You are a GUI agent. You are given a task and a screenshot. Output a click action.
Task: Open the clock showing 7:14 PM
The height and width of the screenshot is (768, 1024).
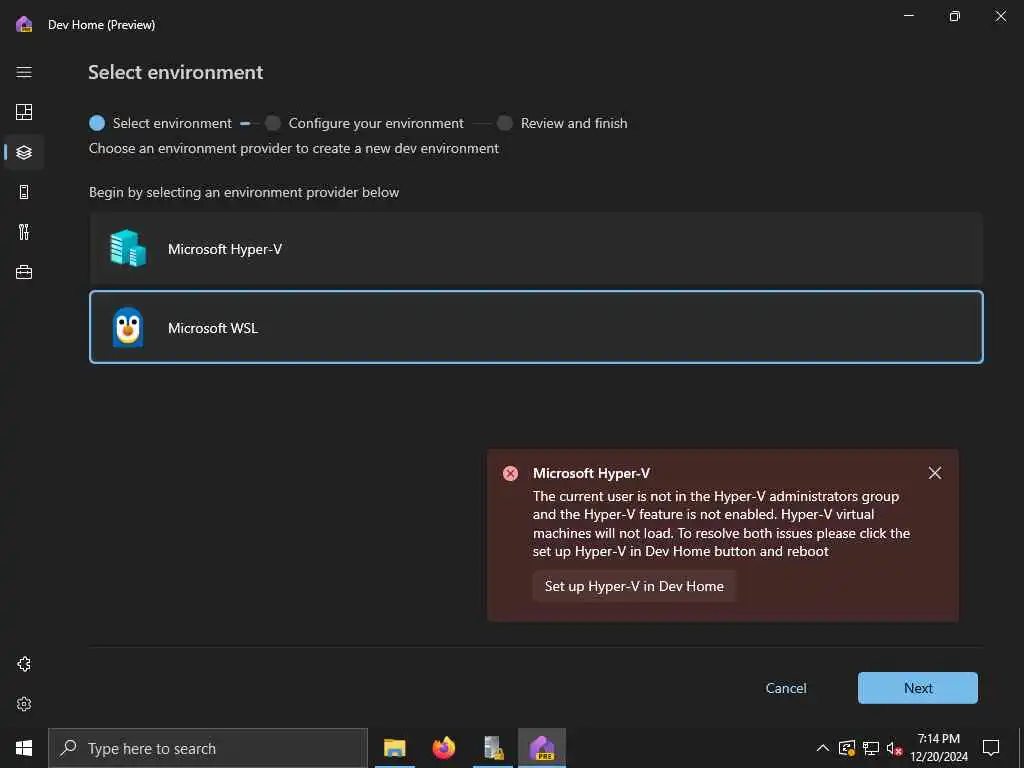point(939,748)
